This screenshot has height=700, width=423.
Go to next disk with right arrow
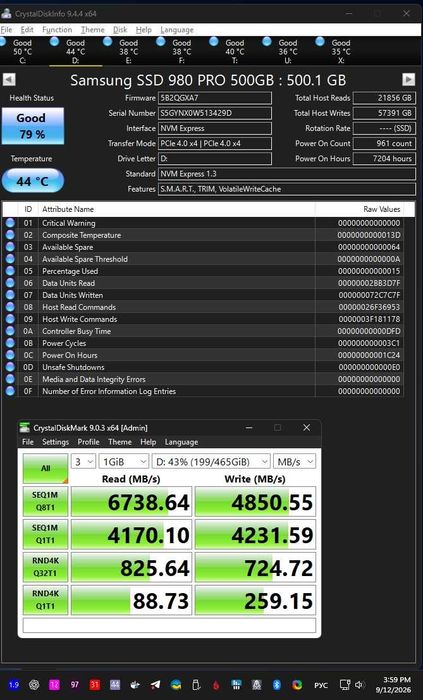408,79
